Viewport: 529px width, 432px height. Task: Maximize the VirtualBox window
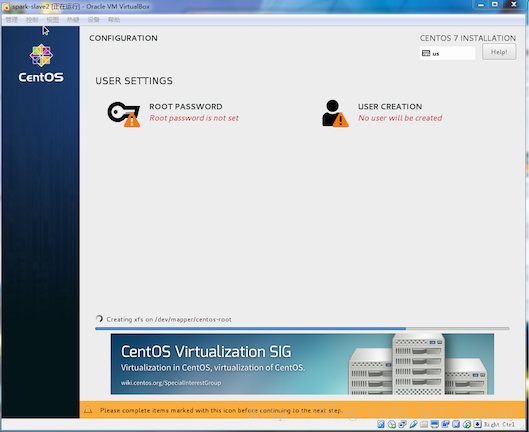495,4
